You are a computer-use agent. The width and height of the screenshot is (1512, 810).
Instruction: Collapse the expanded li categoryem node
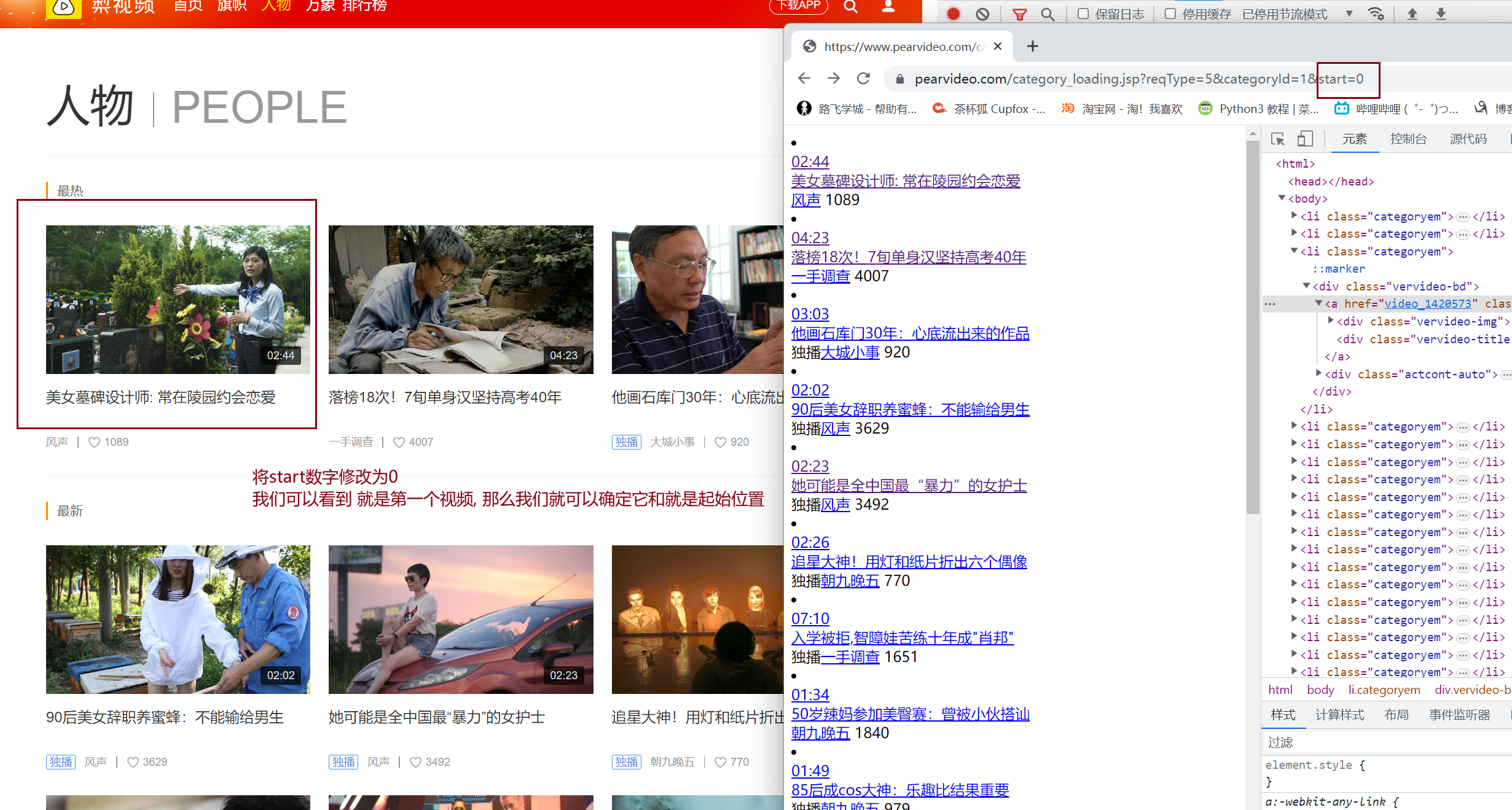(x=1294, y=251)
